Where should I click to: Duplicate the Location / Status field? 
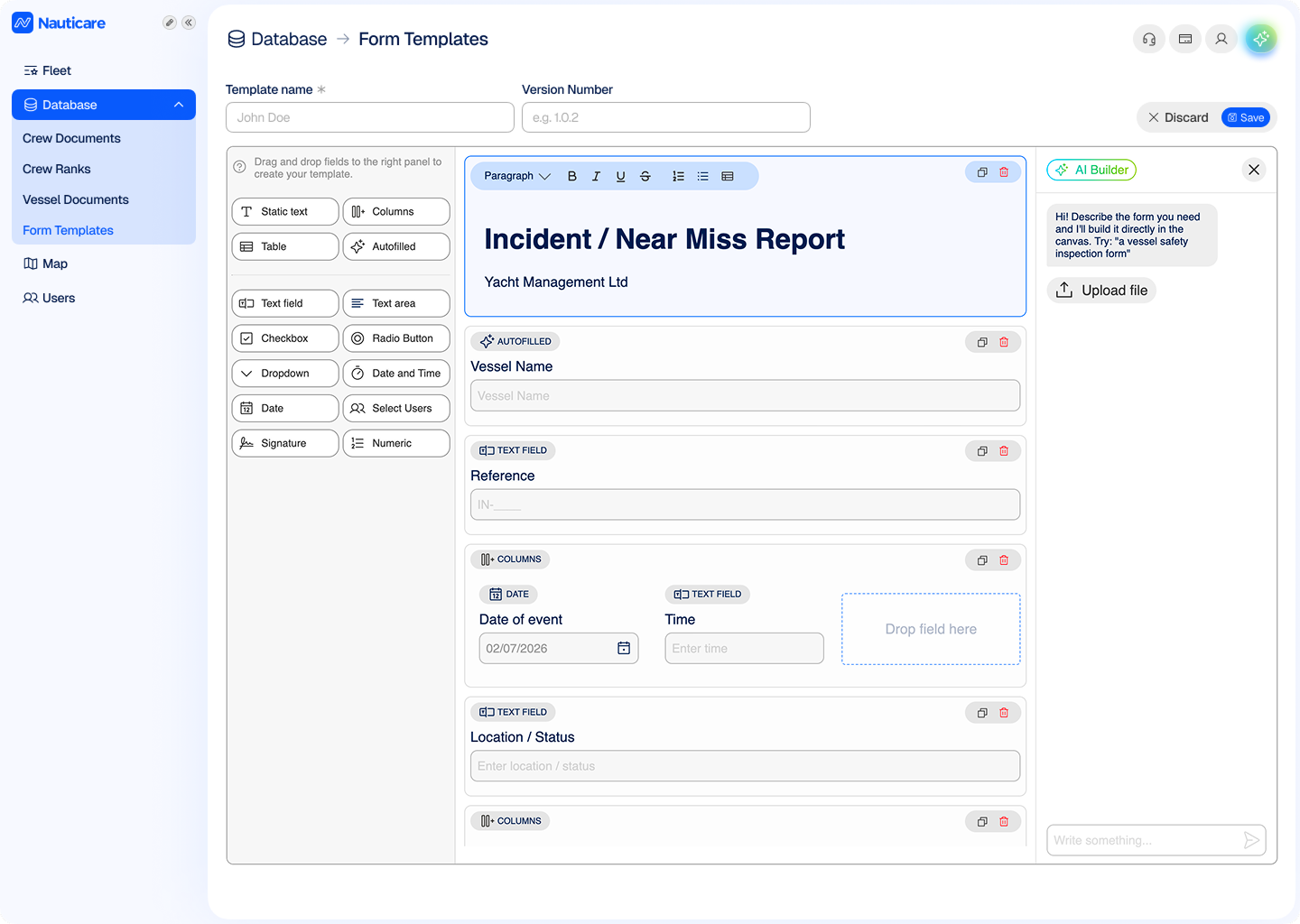[982, 713]
